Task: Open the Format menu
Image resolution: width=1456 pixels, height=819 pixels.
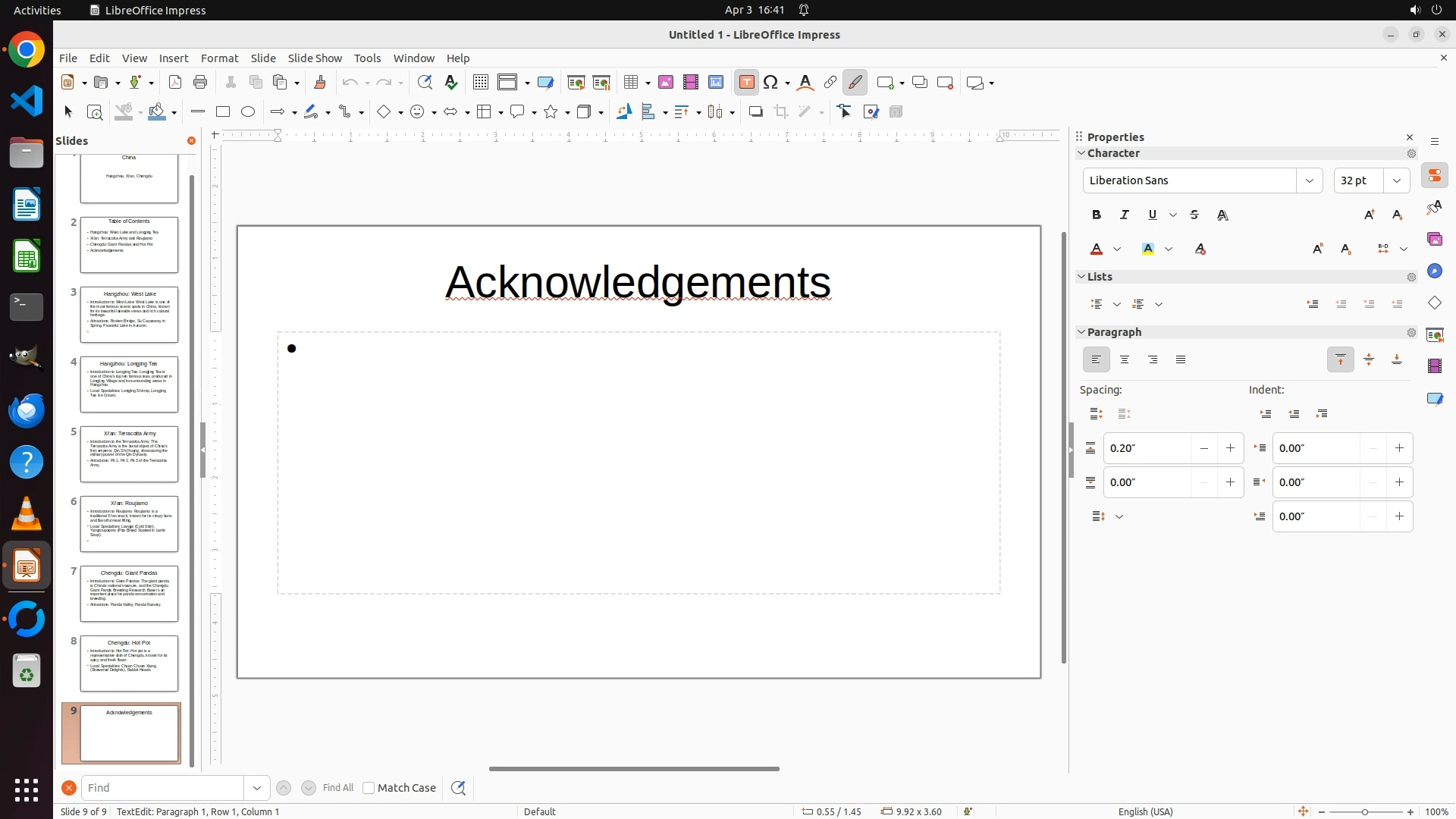Action: click(x=219, y=58)
